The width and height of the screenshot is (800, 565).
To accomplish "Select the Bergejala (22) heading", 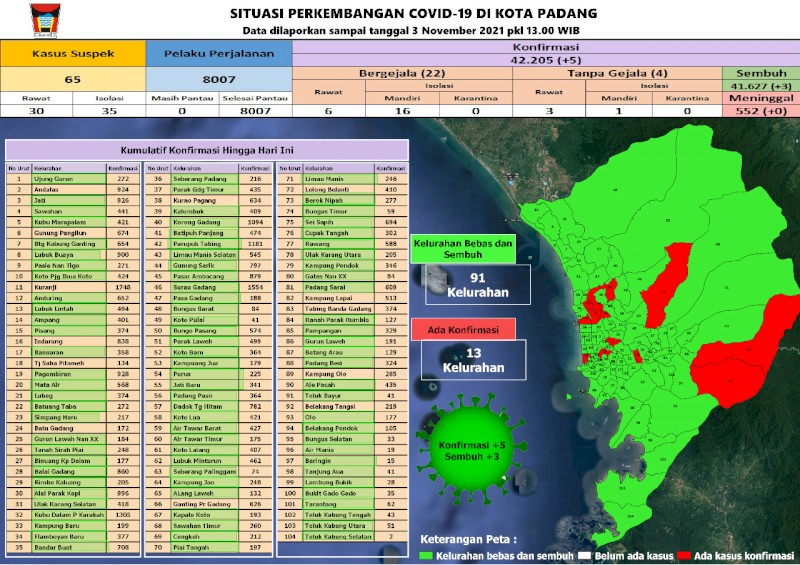I will tap(402, 73).
